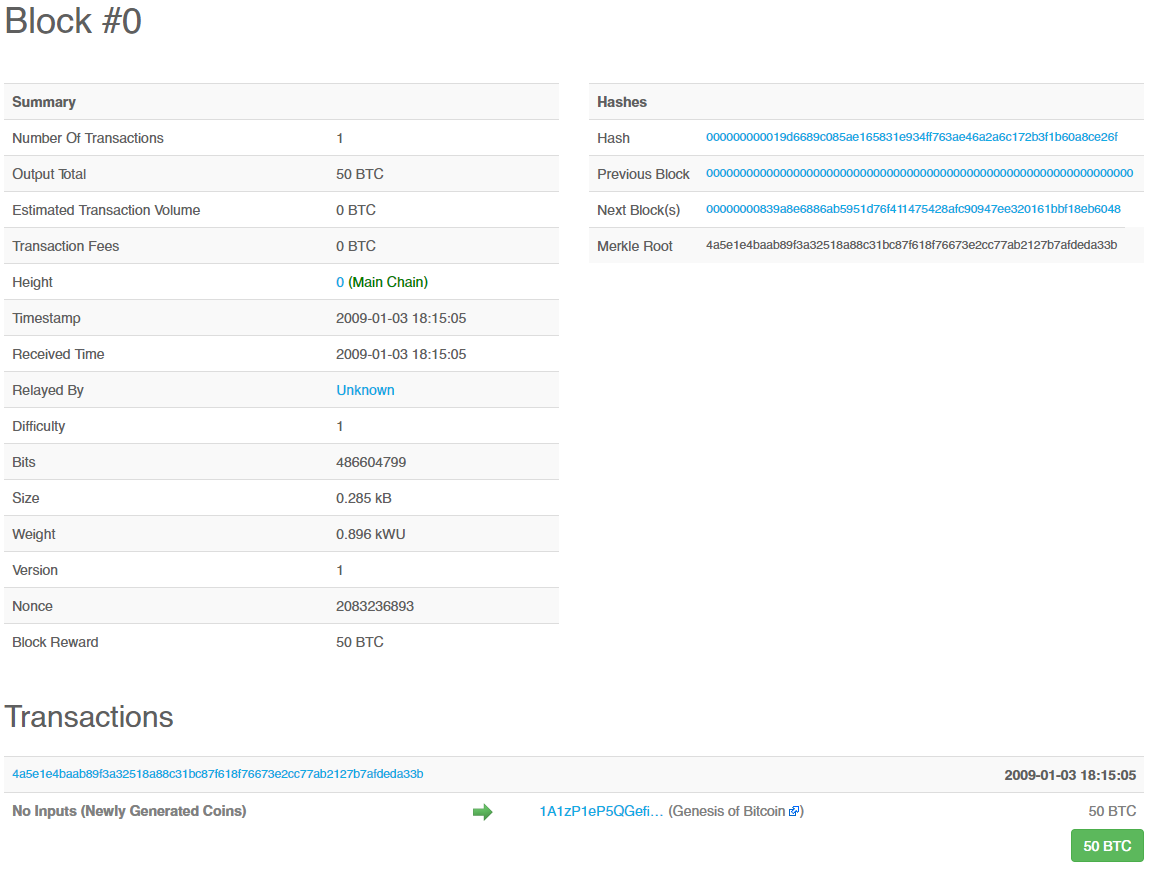This screenshot has height=876, width=1163.
Task: Open the 1A1zP1eP5QGefi… address link
Action: pyautogui.click(x=601, y=811)
